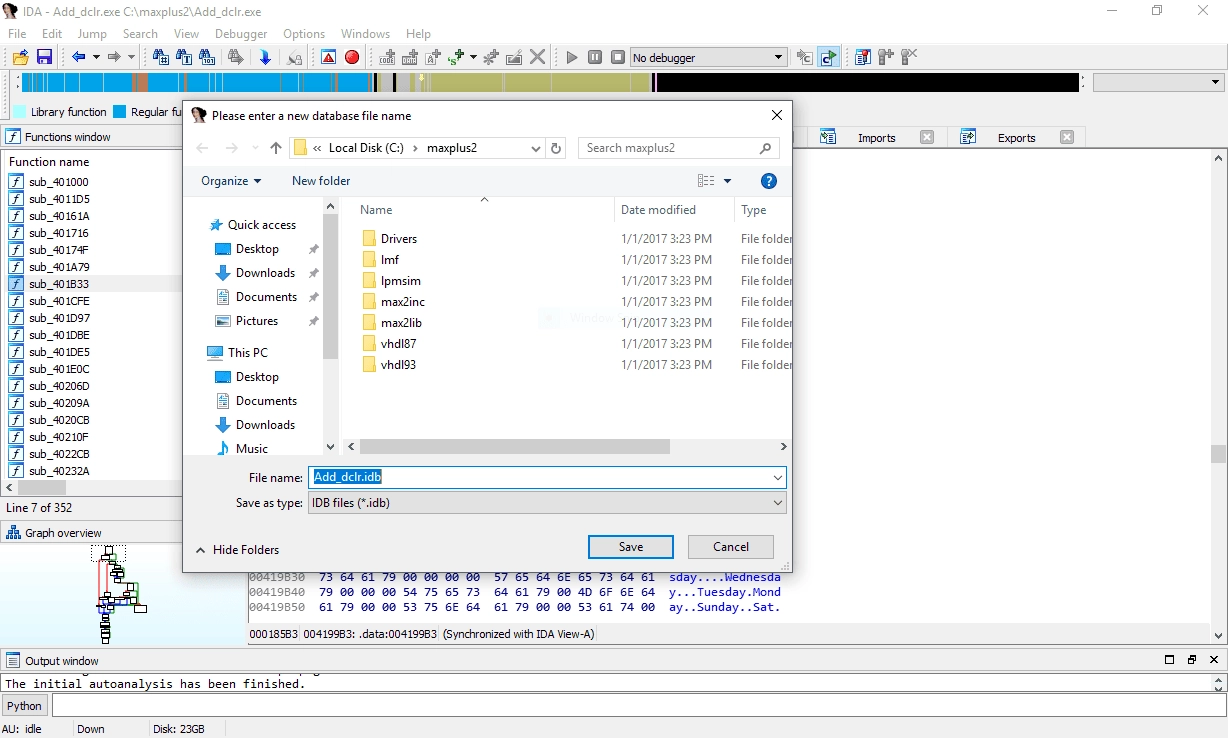The width and height of the screenshot is (1228, 738).
Task: Click the Cancel button
Action: tap(731, 547)
